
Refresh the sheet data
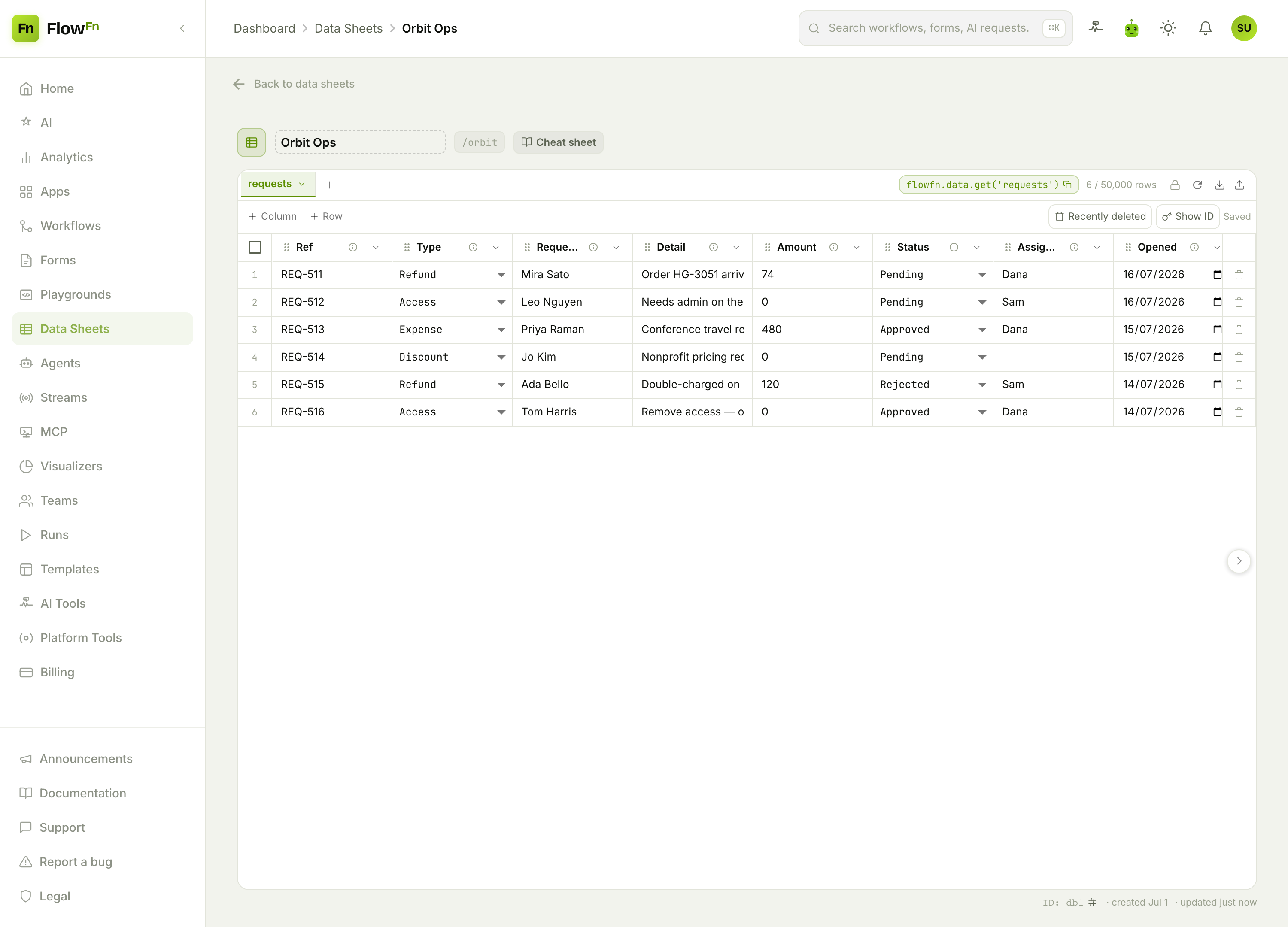1197,185
